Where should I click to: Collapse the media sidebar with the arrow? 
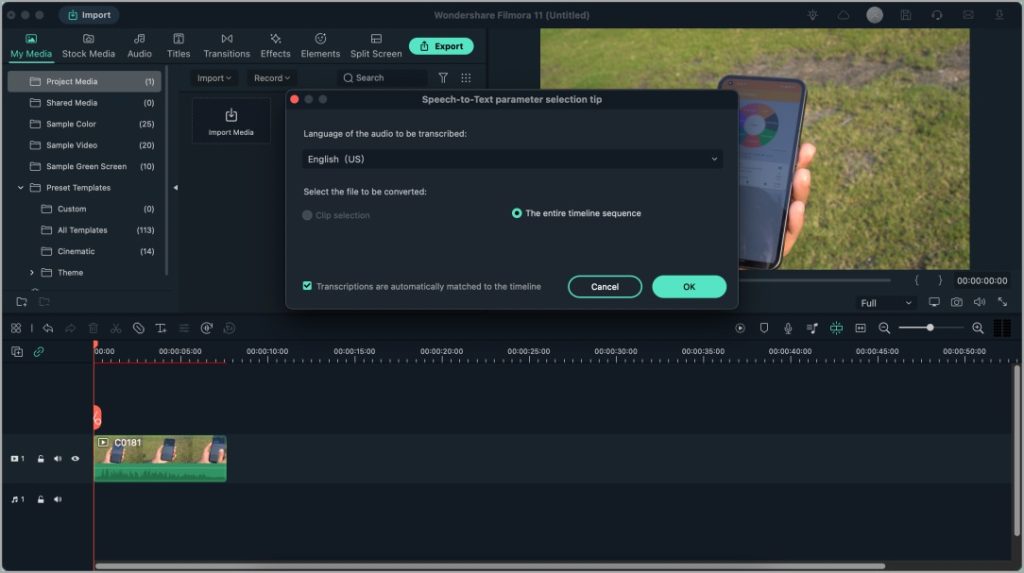[175, 188]
